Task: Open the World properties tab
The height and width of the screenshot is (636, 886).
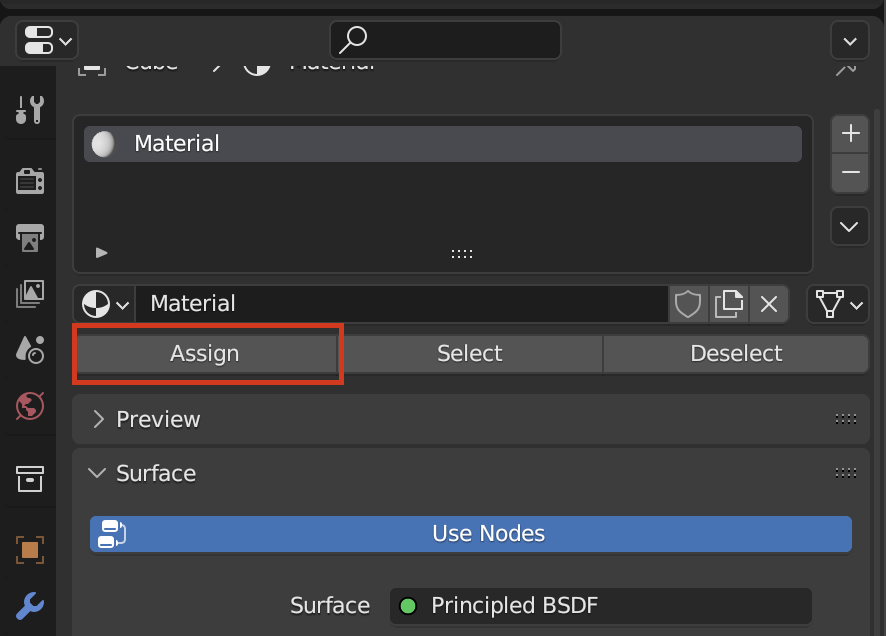Action: 30,406
